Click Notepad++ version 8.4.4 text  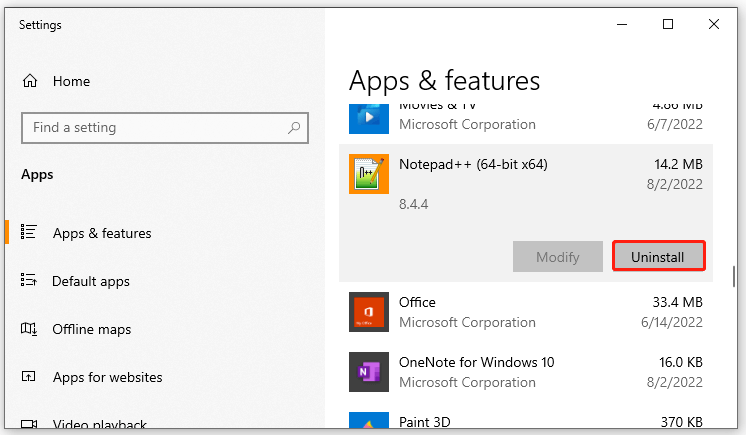(x=413, y=204)
